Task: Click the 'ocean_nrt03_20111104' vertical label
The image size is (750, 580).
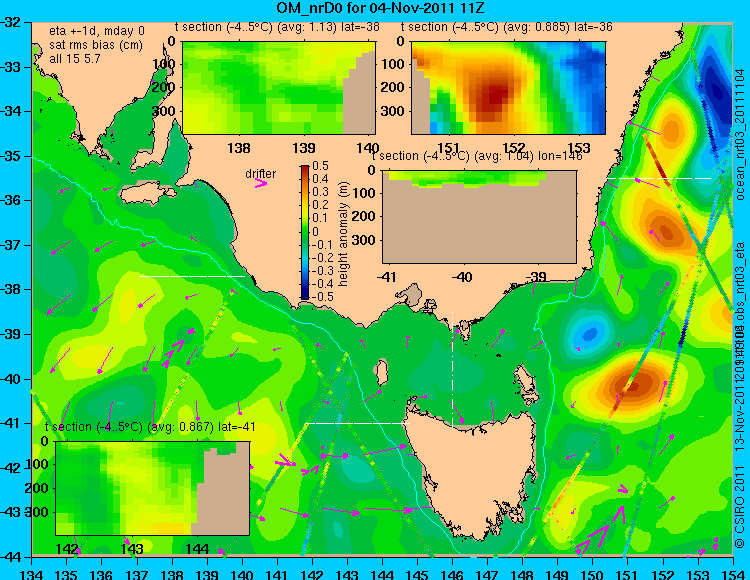Action: [x=740, y=134]
